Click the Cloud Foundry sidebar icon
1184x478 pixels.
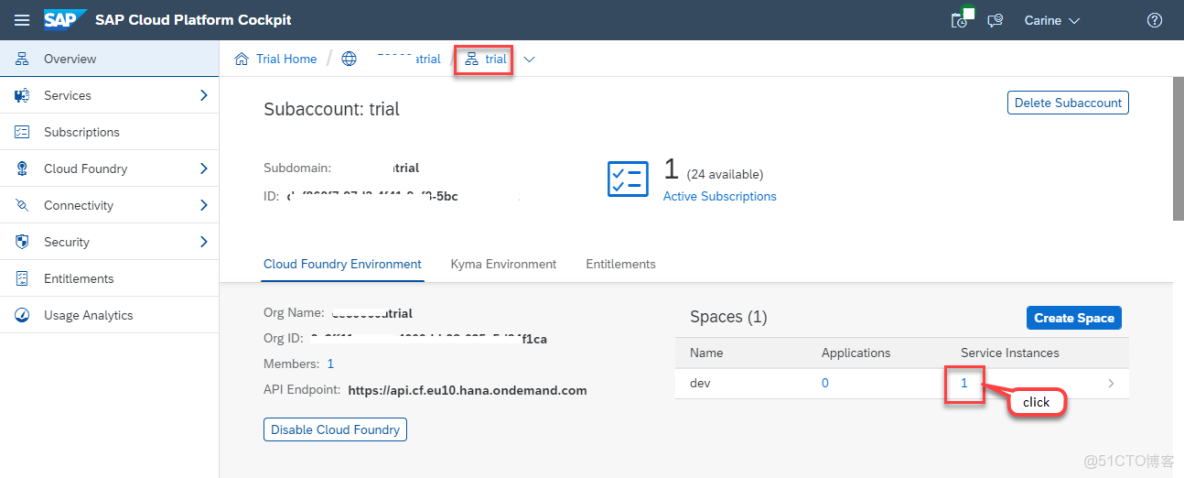point(22,168)
